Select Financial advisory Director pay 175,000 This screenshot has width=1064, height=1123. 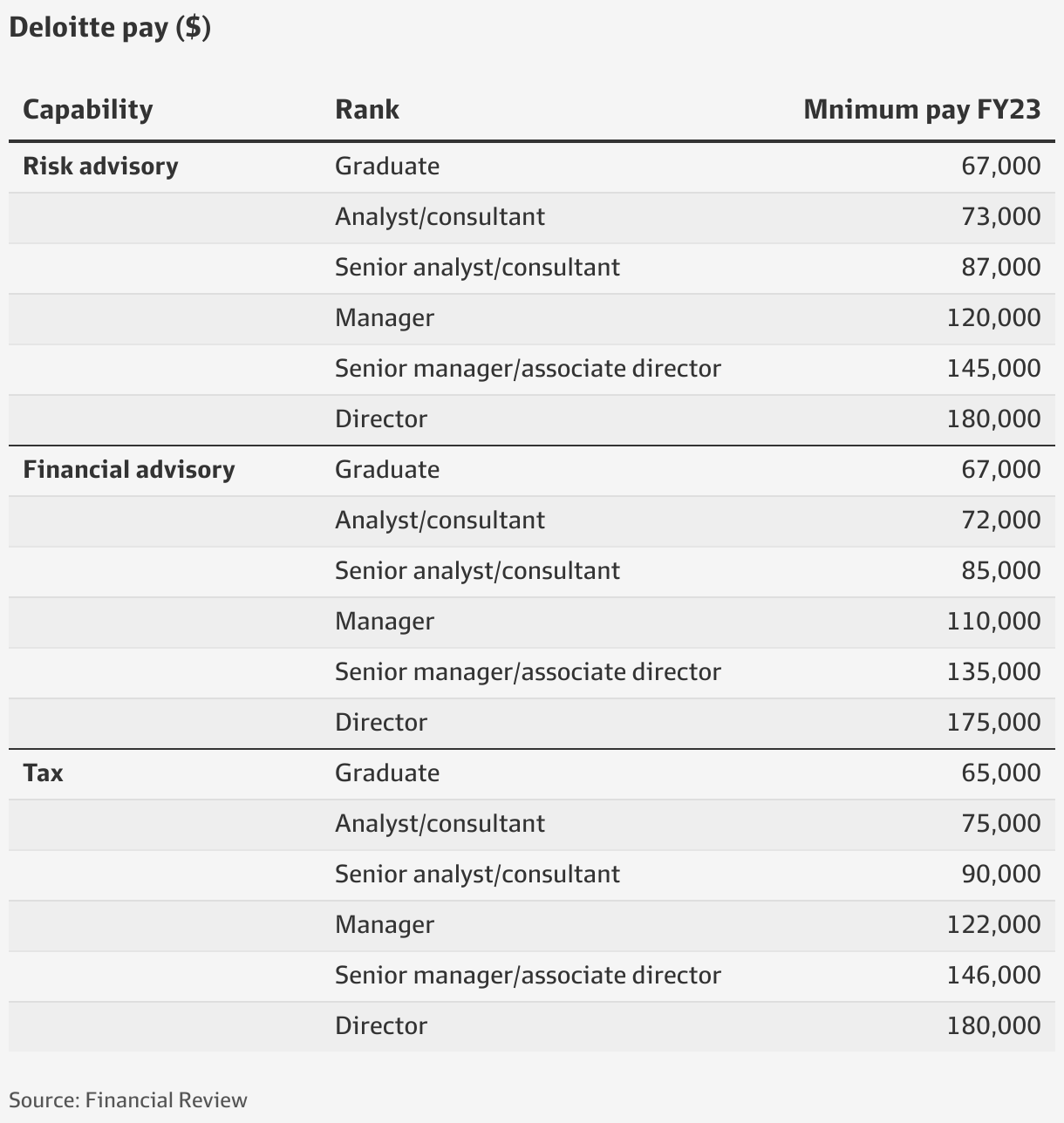(x=994, y=723)
